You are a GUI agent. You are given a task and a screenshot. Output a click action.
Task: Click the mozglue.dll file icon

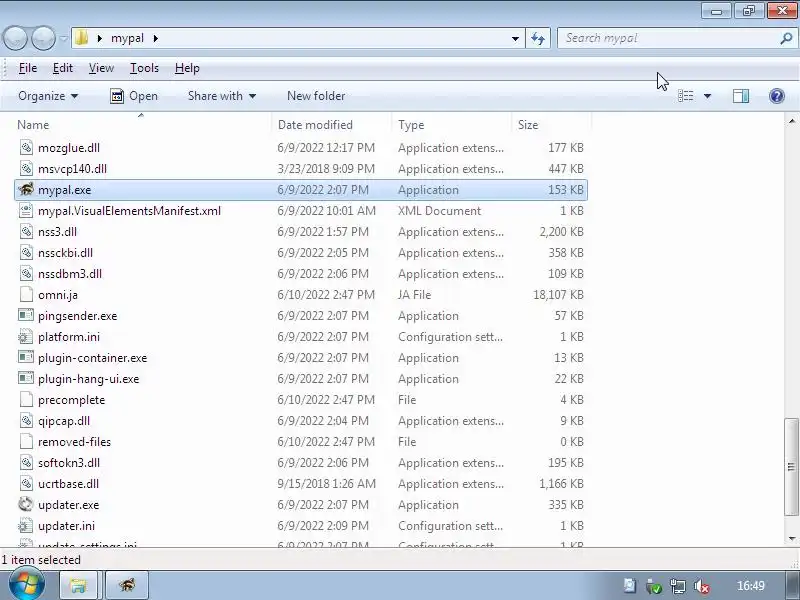point(26,147)
